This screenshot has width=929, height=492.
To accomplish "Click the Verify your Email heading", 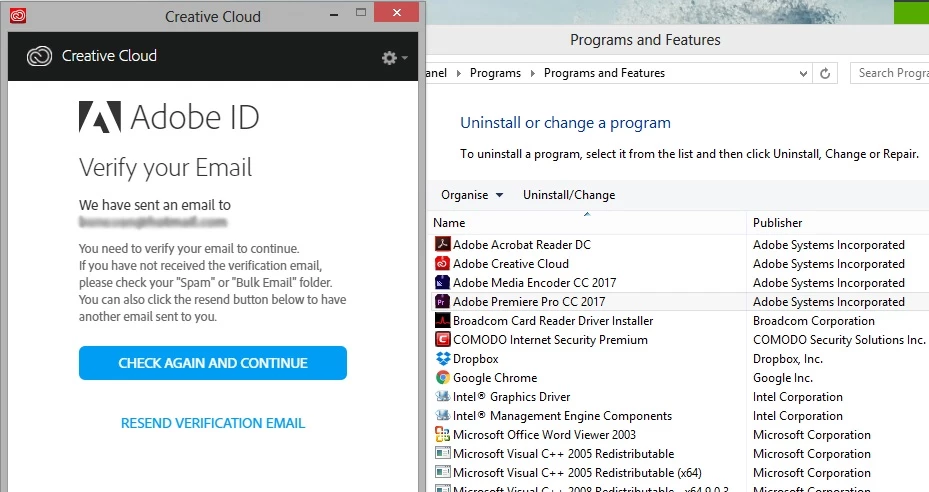I will click(165, 168).
